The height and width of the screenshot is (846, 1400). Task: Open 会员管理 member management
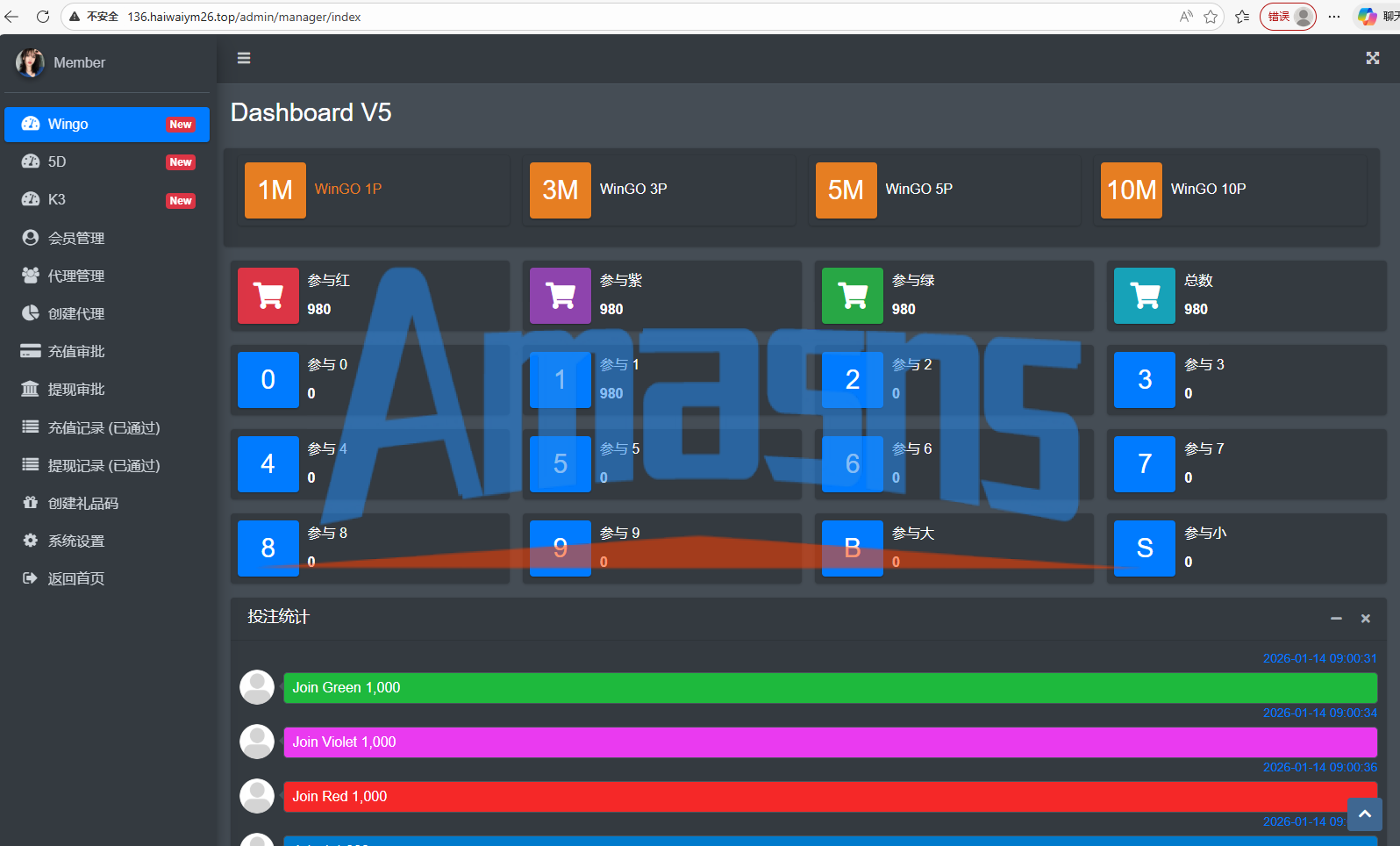pyautogui.click(x=107, y=238)
